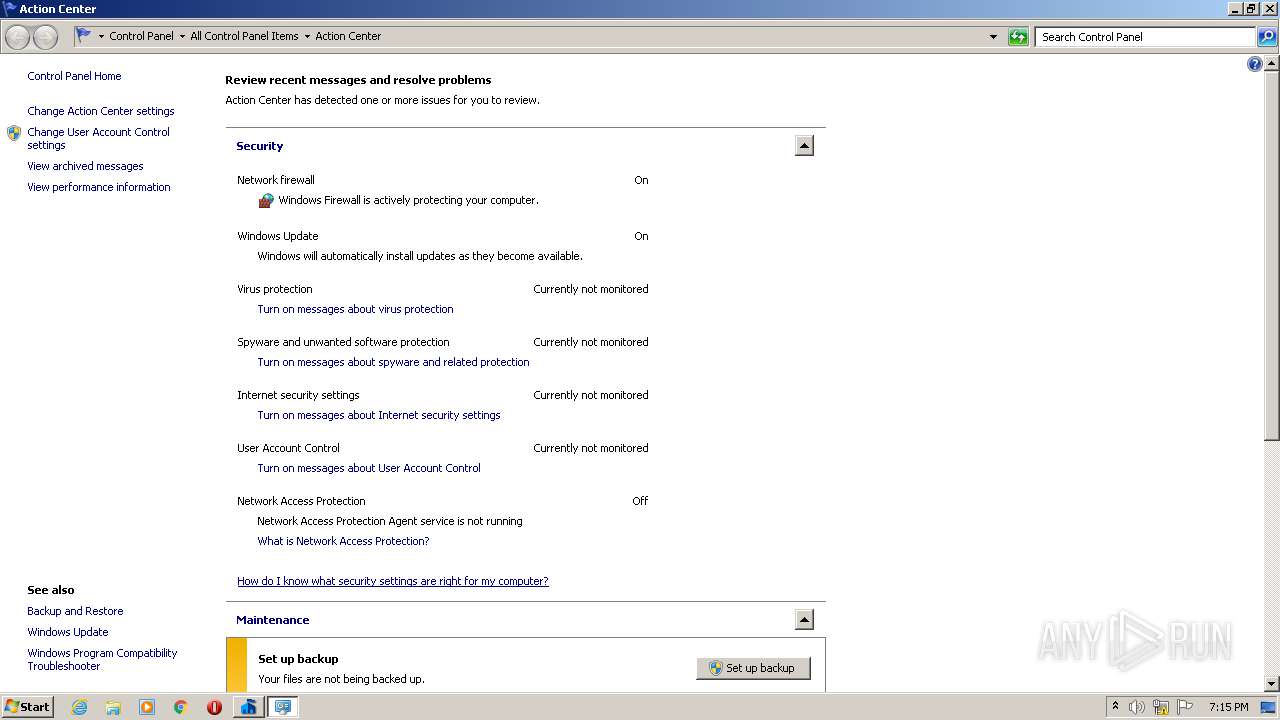Open the Start menu

27,707
